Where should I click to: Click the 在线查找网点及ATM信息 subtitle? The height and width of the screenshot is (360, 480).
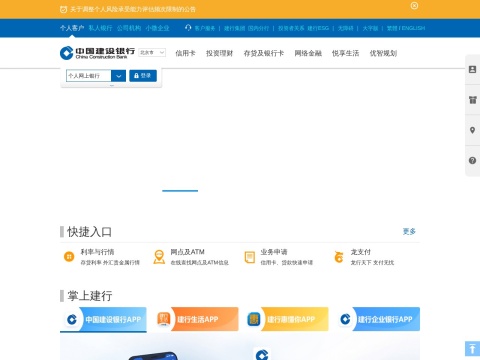[x=200, y=263]
